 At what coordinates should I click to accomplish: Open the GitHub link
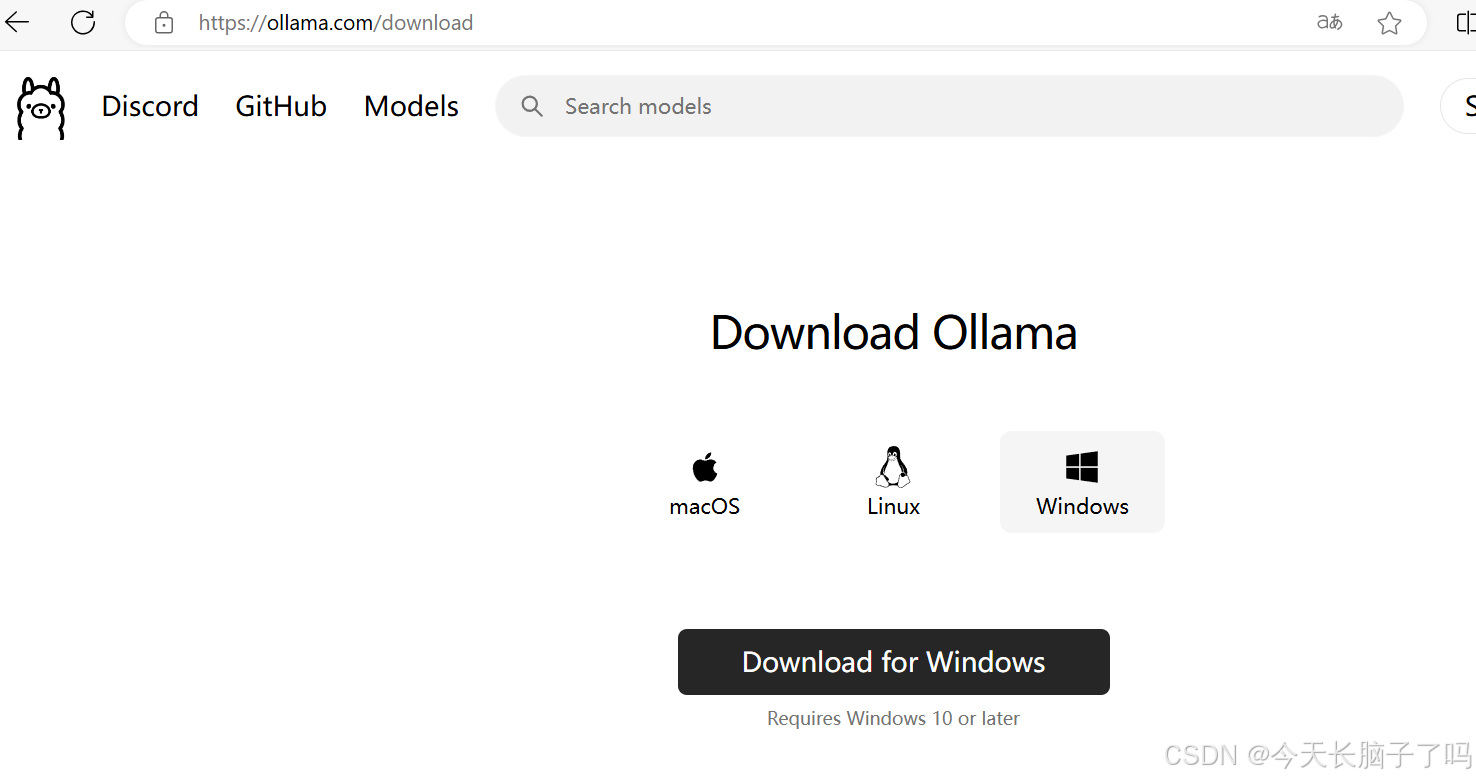click(281, 106)
